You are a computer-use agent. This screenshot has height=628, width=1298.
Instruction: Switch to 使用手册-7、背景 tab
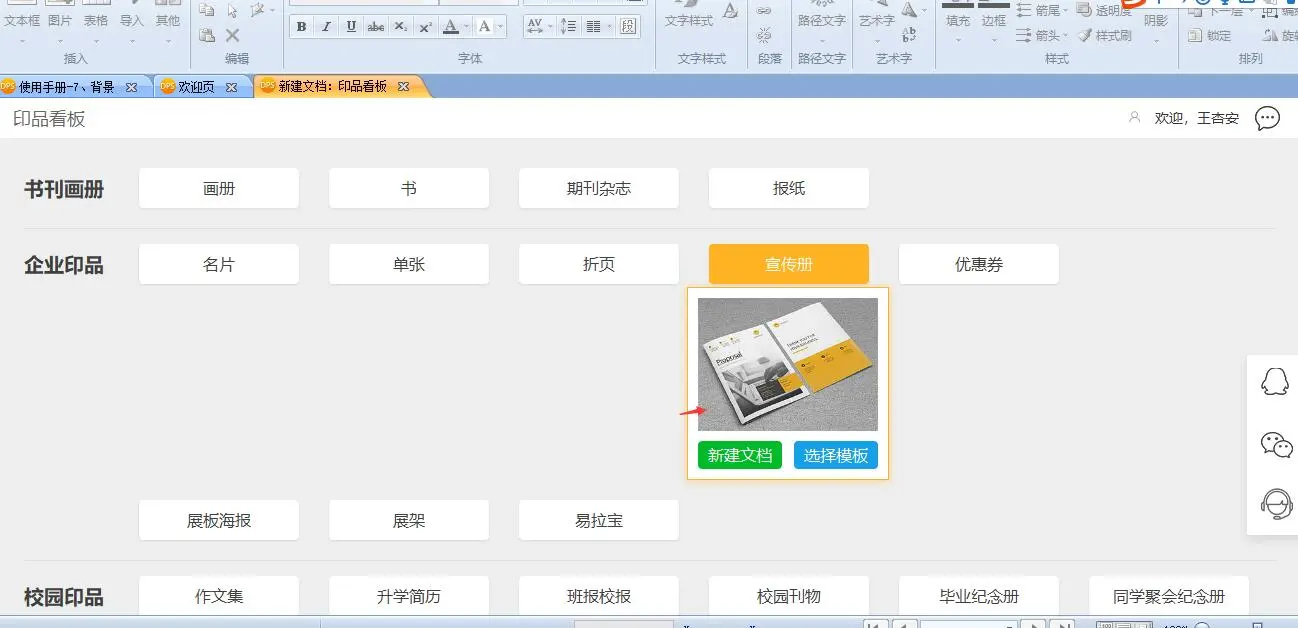(x=67, y=87)
